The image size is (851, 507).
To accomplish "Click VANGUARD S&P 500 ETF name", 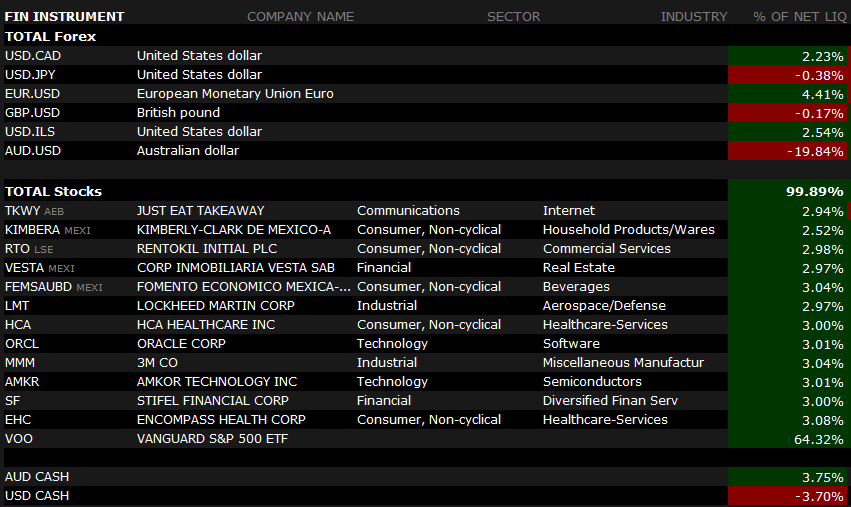I will [x=212, y=439].
